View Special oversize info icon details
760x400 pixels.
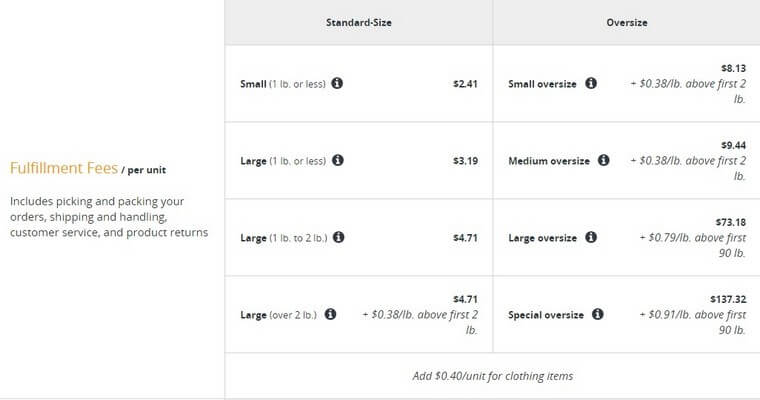598,314
